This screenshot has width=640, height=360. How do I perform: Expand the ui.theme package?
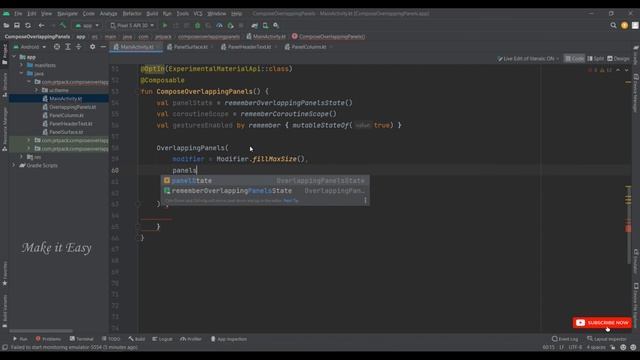coord(36,90)
